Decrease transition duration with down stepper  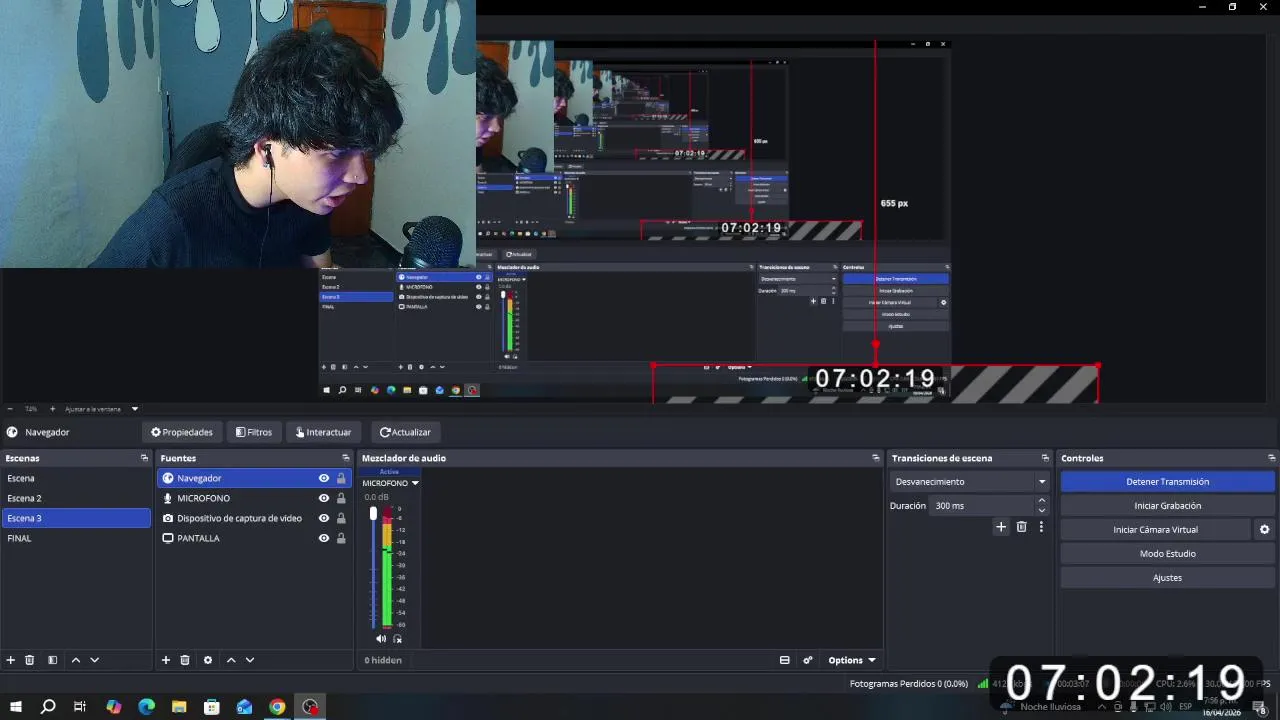coord(1041,510)
